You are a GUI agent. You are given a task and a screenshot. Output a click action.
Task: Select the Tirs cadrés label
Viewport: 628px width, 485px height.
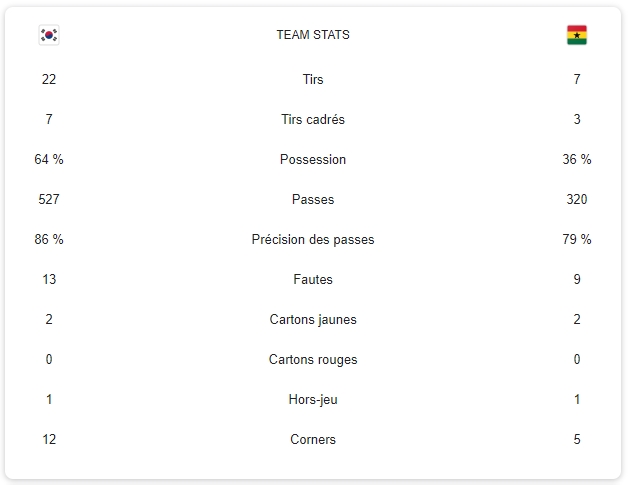[313, 120]
